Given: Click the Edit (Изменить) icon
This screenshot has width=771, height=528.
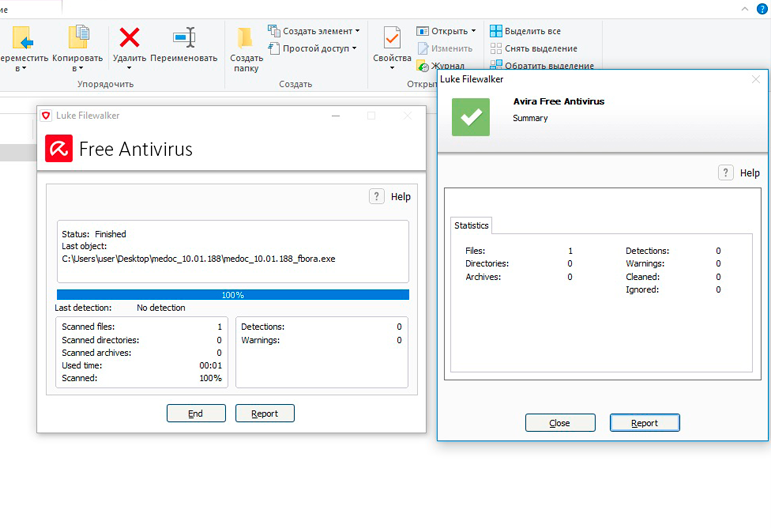Looking at the screenshot, I should click(x=423, y=49).
